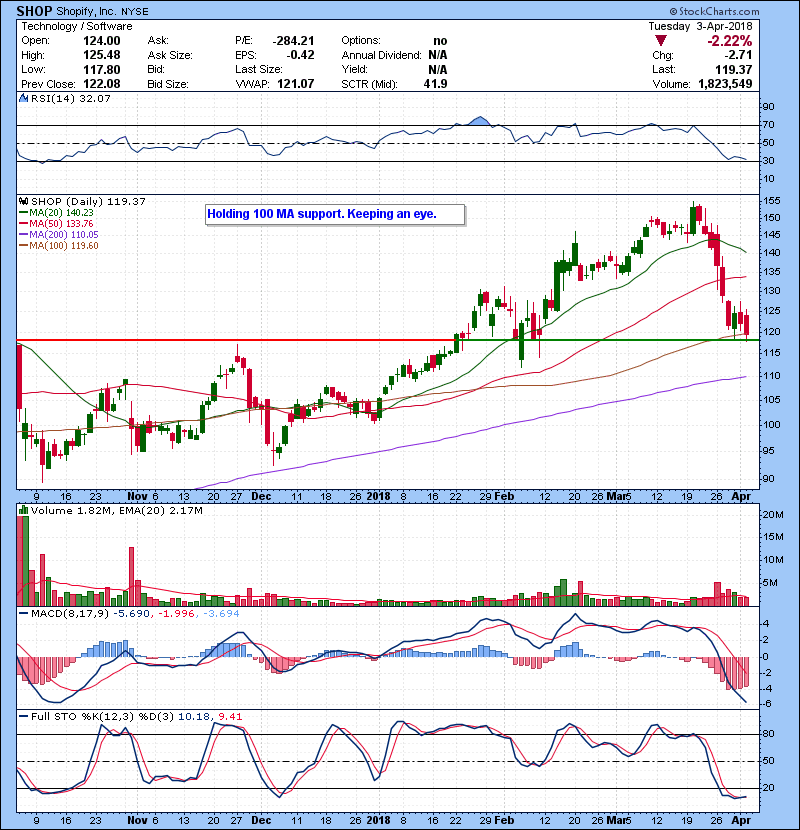Click the SHOP ticker symbol heading
The image size is (800, 830).
pyautogui.click(x=34, y=11)
